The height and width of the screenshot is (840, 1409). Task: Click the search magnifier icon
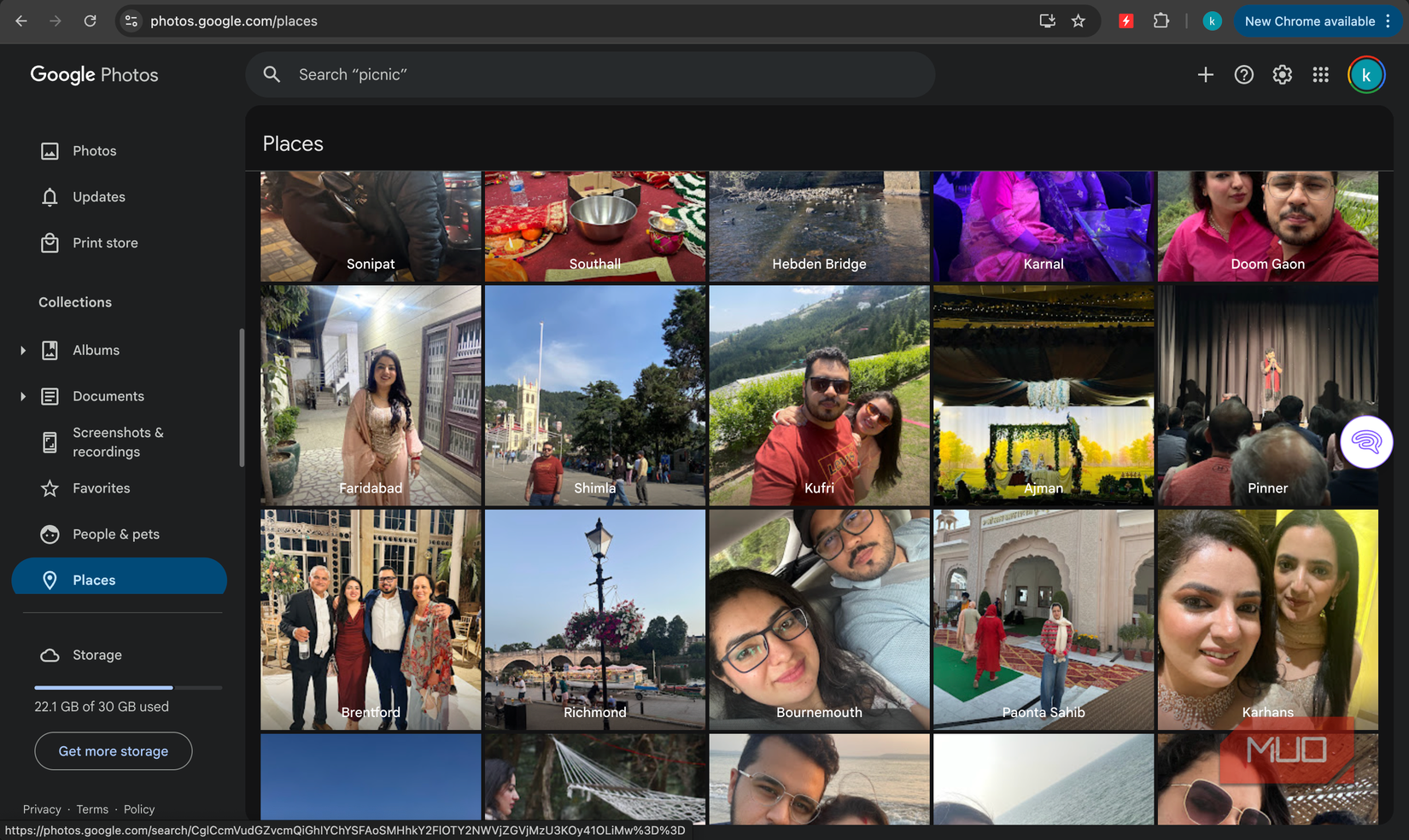(x=272, y=74)
